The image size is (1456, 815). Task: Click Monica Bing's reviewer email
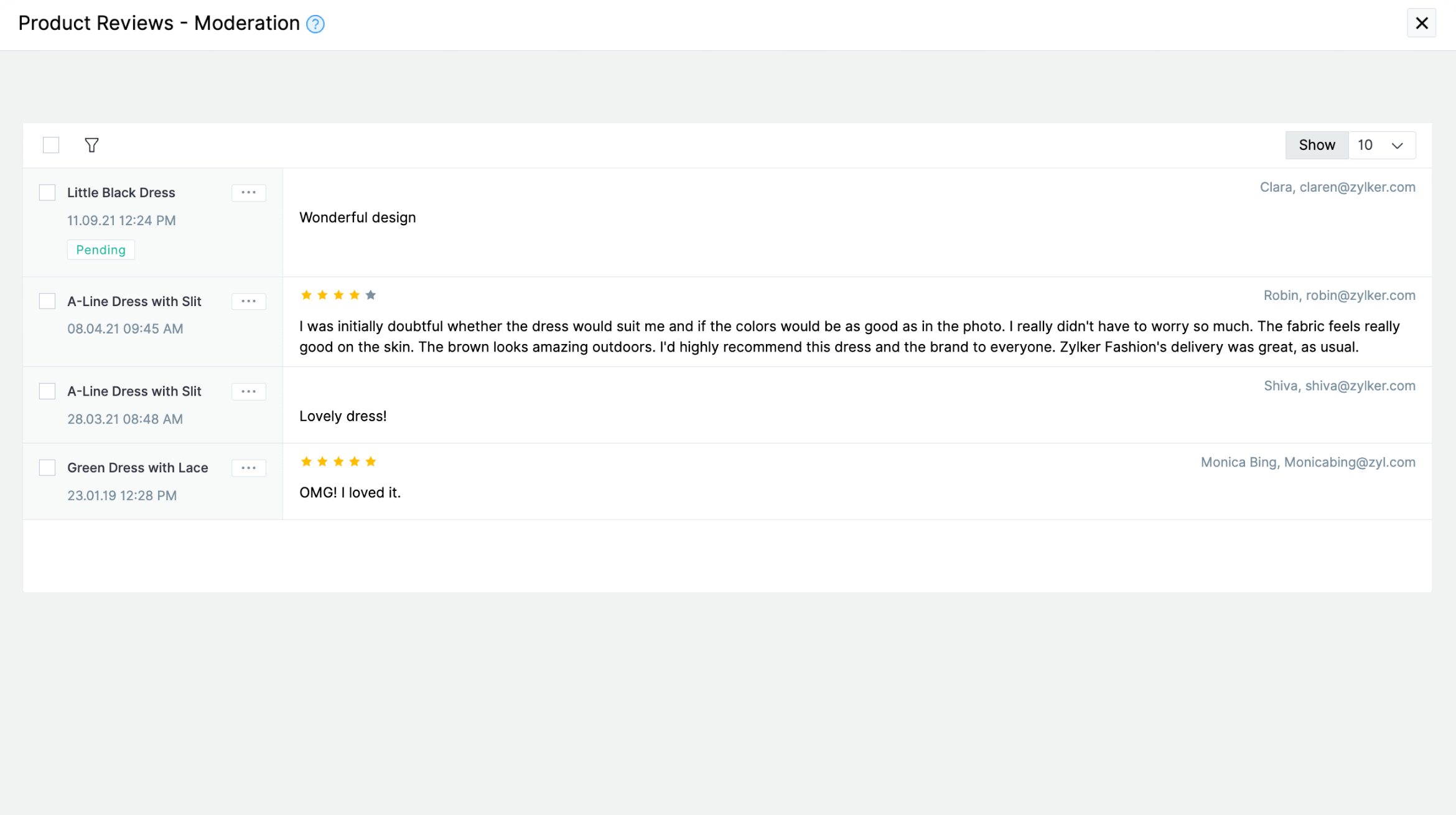(1349, 462)
